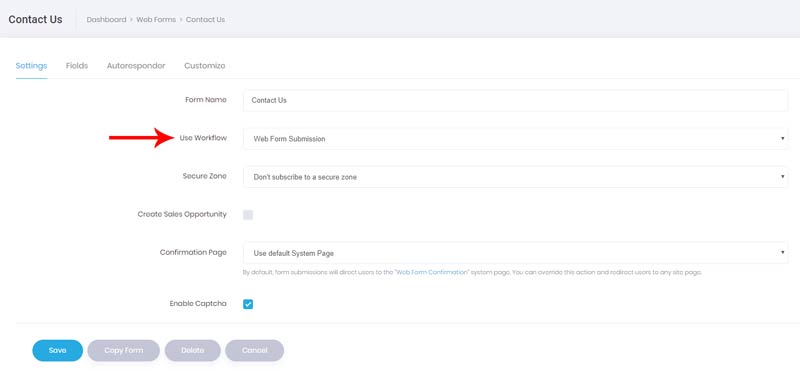This screenshot has width=800, height=371.
Task: Go to the Customize tab
Action: (x=205, y=66)
